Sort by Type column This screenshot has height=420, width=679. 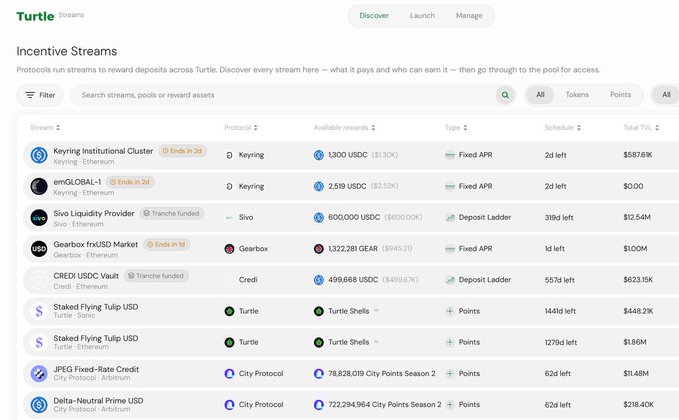(x=456, y=127)
